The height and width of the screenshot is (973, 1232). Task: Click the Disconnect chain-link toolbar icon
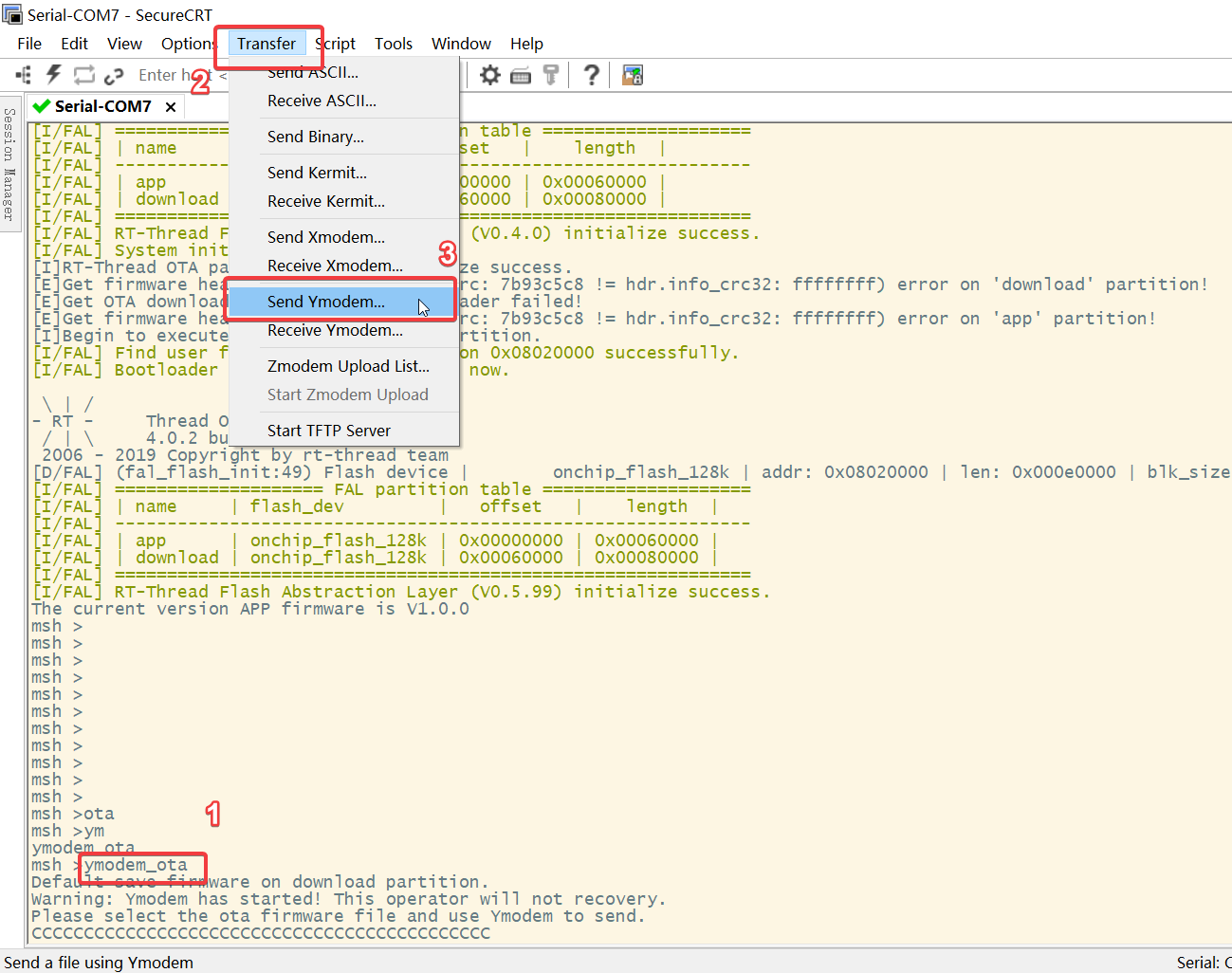pyautogui.click(x=114, y=76)
